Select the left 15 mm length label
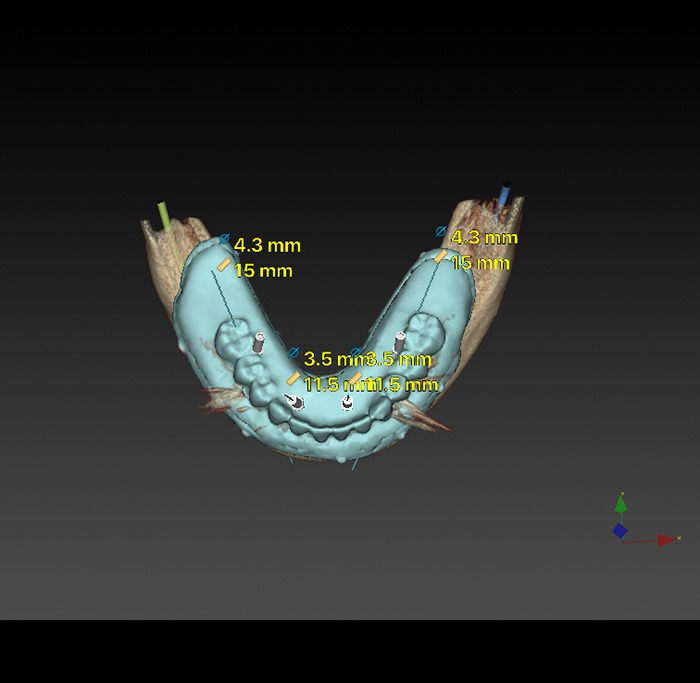700x683 pixels. [263, 270]
